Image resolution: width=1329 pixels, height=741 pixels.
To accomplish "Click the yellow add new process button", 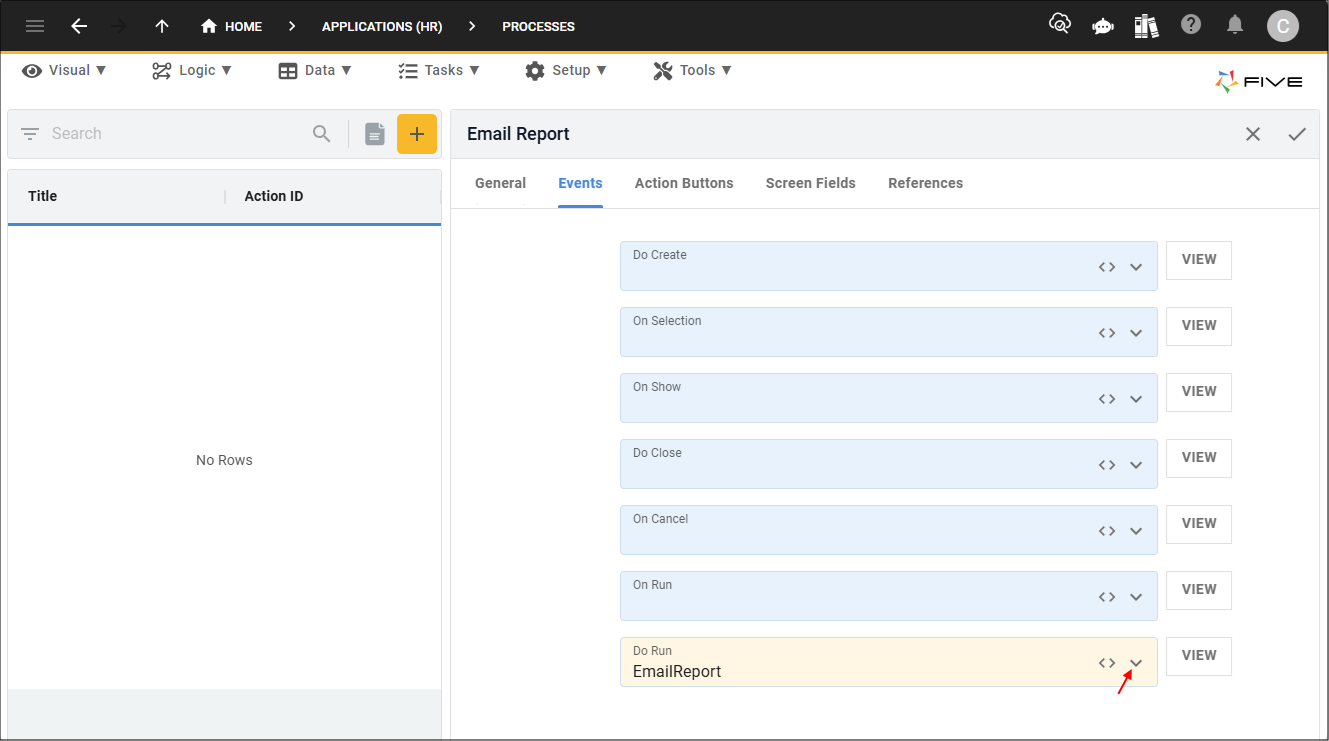I will pos(417,134).
